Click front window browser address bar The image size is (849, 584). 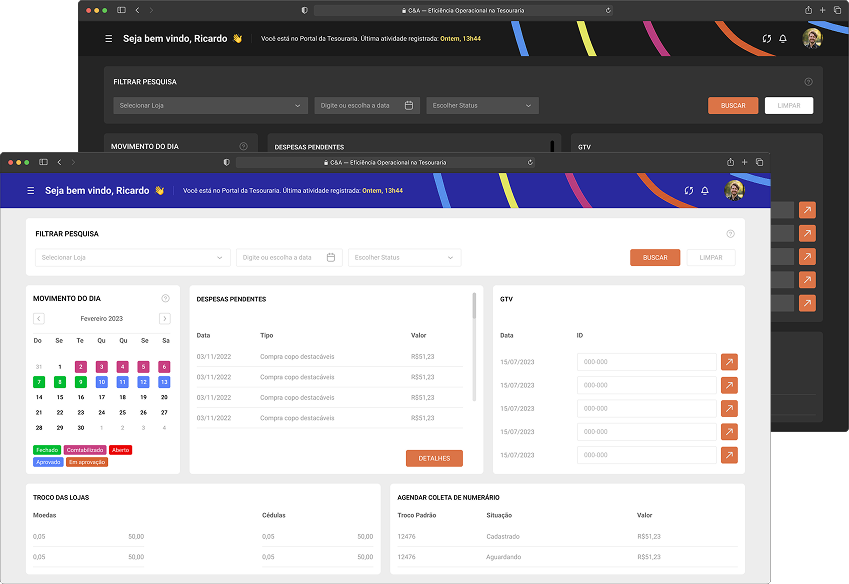click(386, 162)
